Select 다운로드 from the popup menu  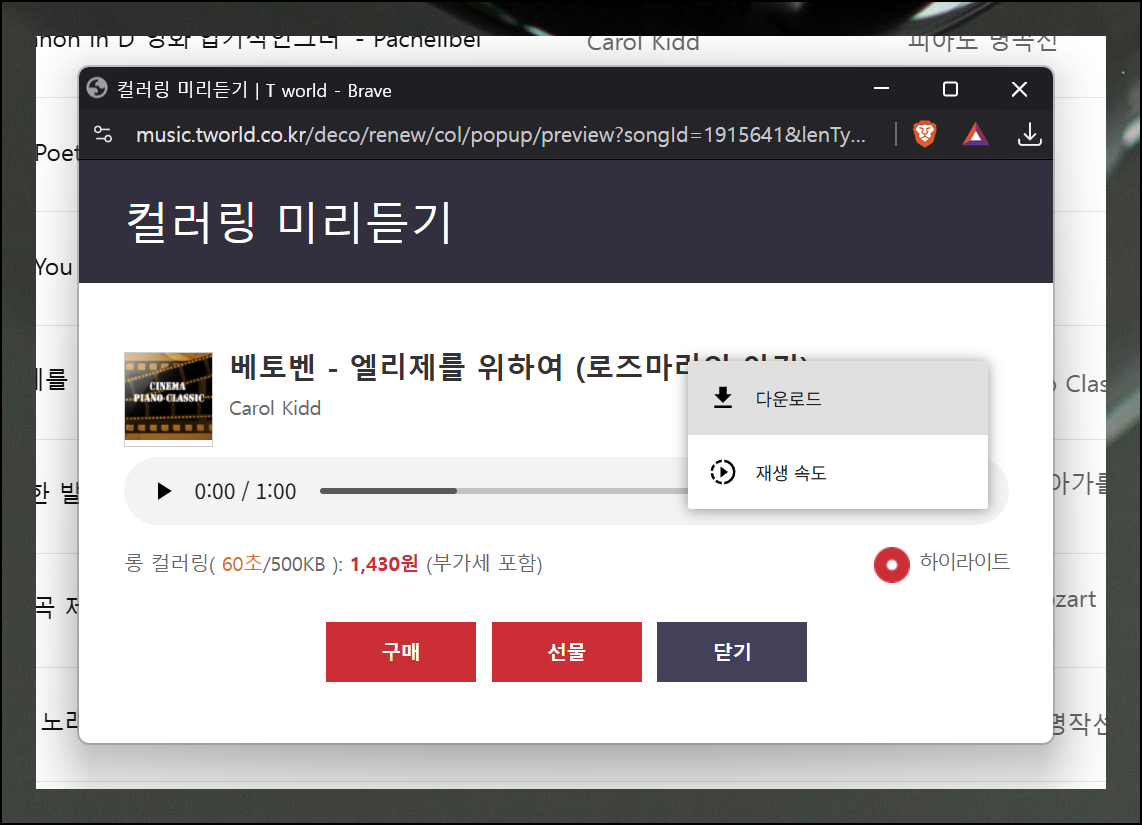click(838, 398)
